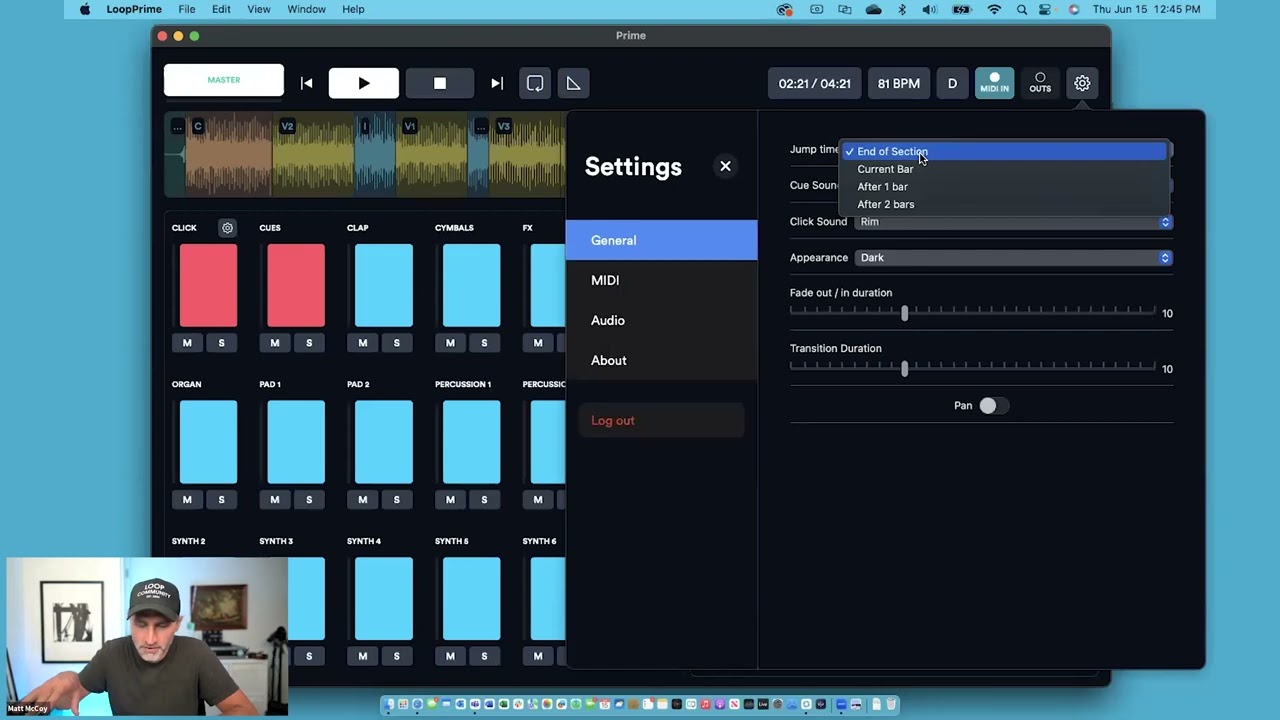Choose End of Section in Jump time list
This screenshot has height=720, width=1280.
pos(1005,151)
